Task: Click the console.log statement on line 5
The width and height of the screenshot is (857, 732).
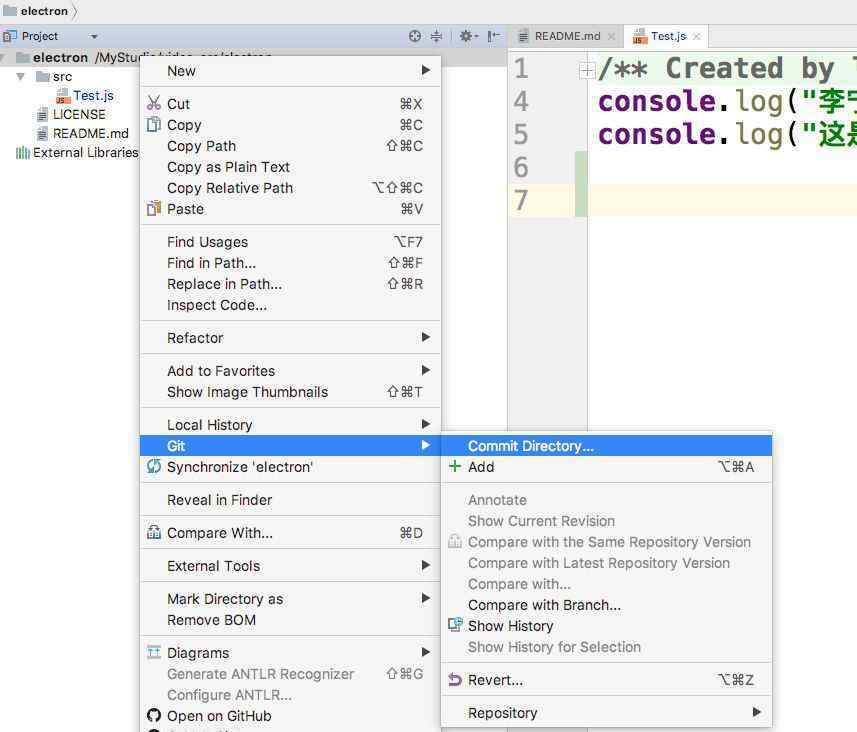Action: pos(727,134)
